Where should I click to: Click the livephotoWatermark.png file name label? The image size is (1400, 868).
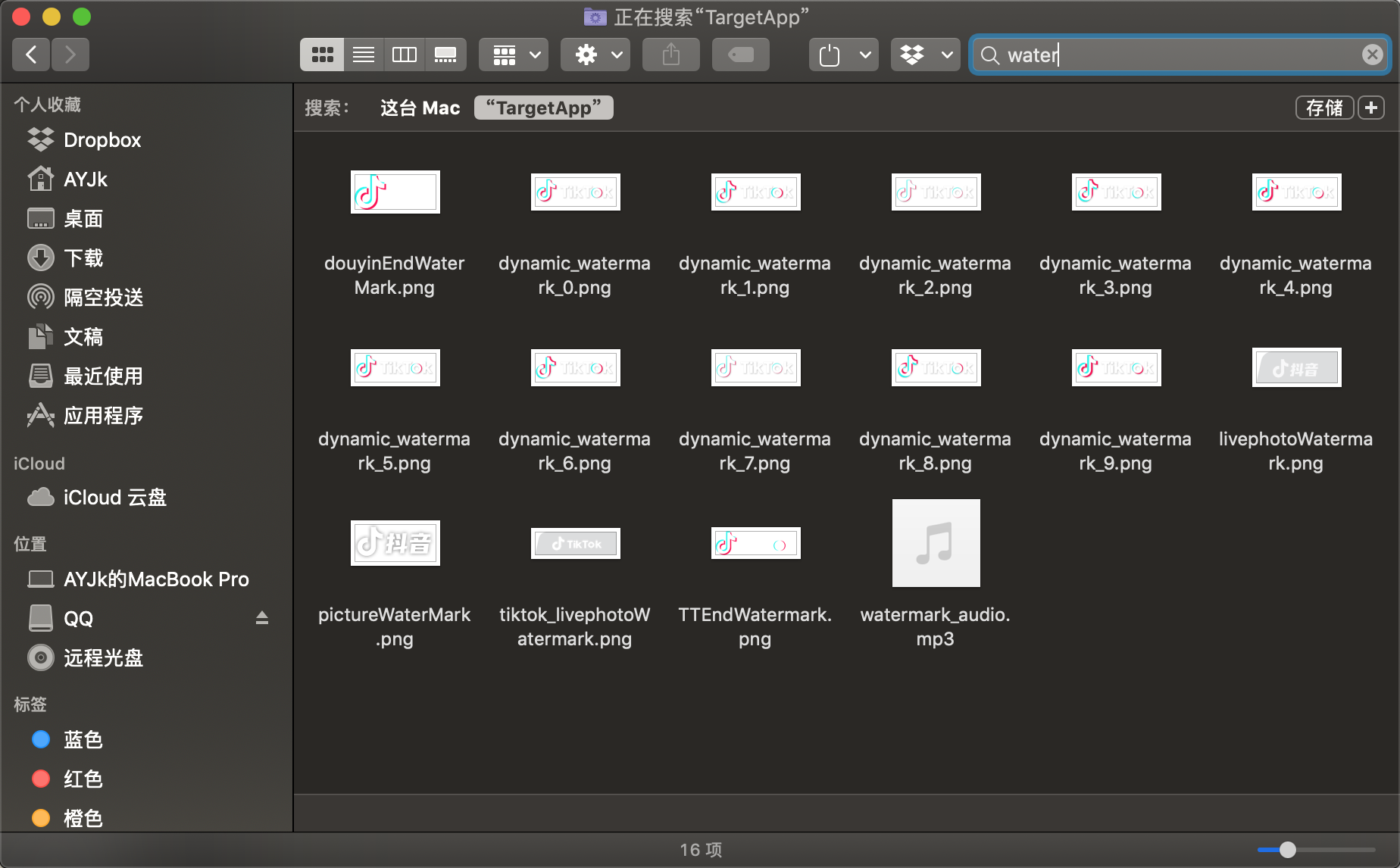coord(1296,451)
